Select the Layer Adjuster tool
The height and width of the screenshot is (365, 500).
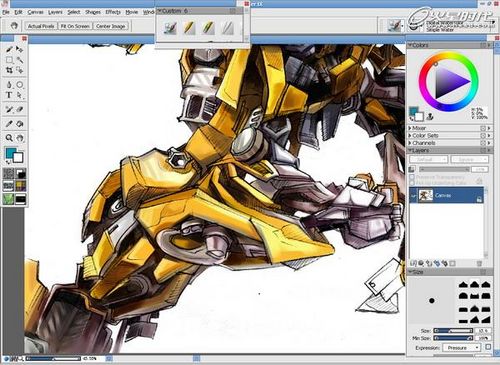point(20,49)
